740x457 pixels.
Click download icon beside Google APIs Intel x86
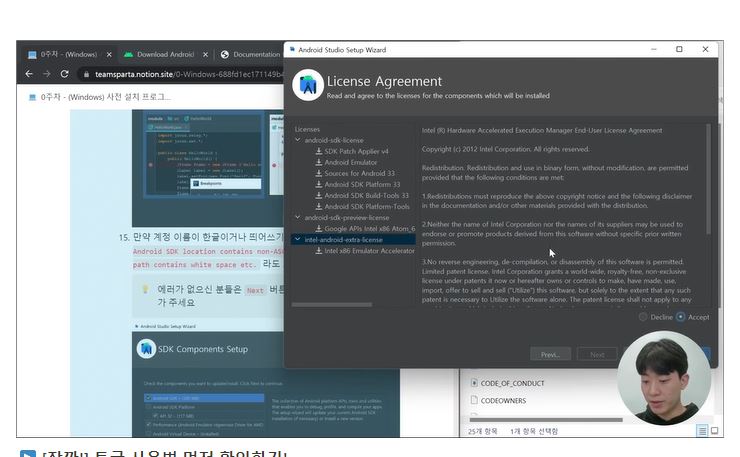(319, 228)
